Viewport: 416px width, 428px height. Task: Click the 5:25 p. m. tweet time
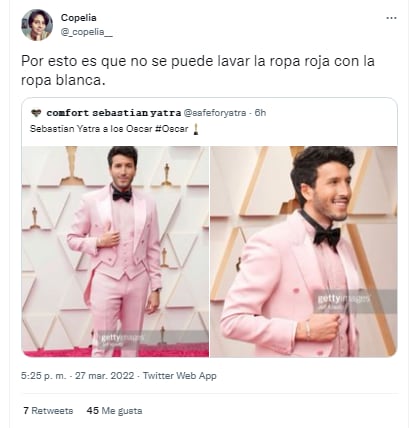click(44, 376)
